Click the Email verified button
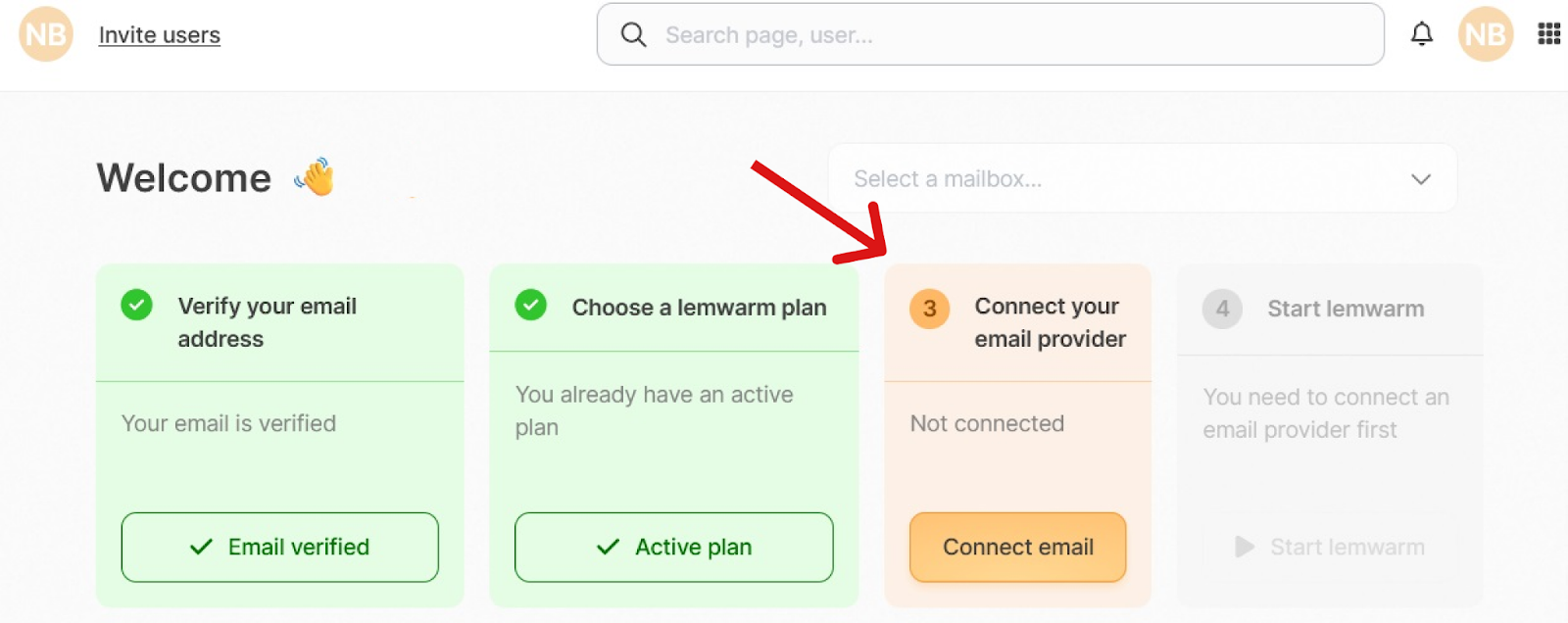The image size is (1568, 623). pos(280,547)
